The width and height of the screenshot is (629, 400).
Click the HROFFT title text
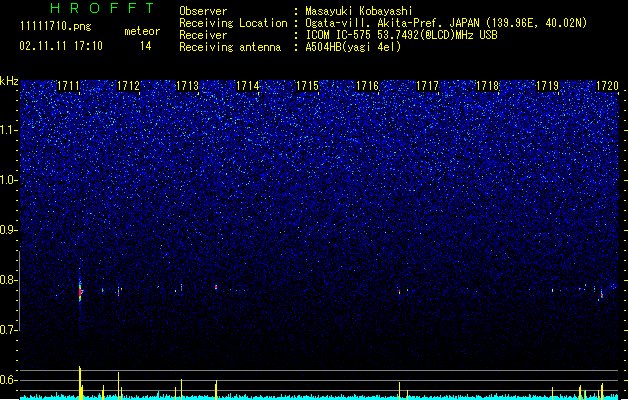[x=103, y=8]
